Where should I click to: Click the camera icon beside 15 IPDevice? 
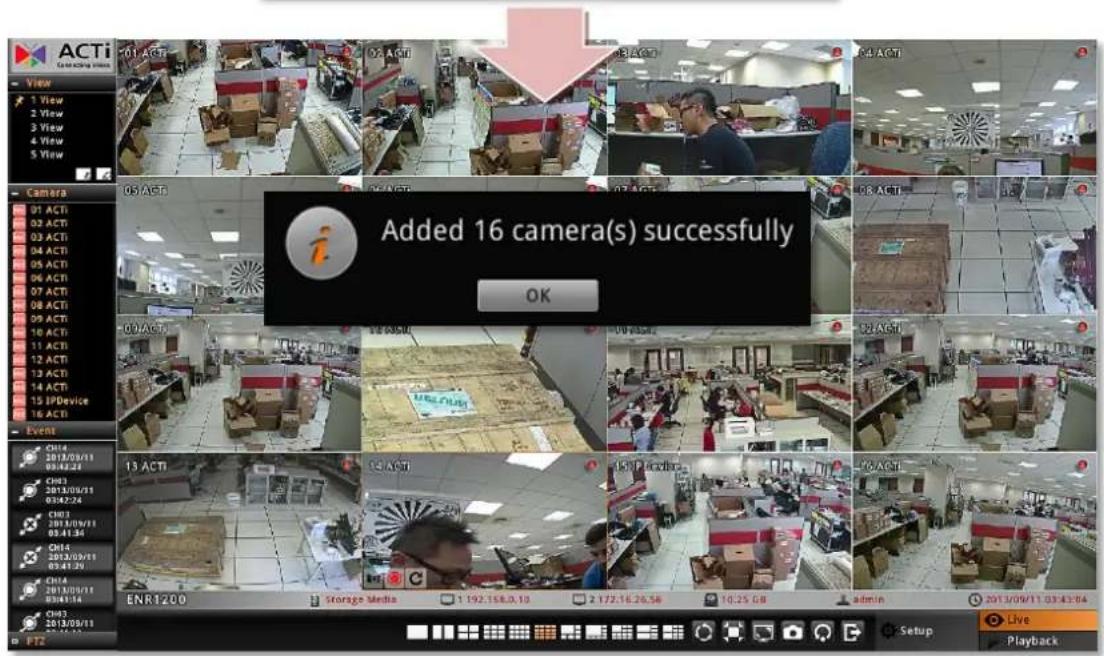[x=19, y=400]
